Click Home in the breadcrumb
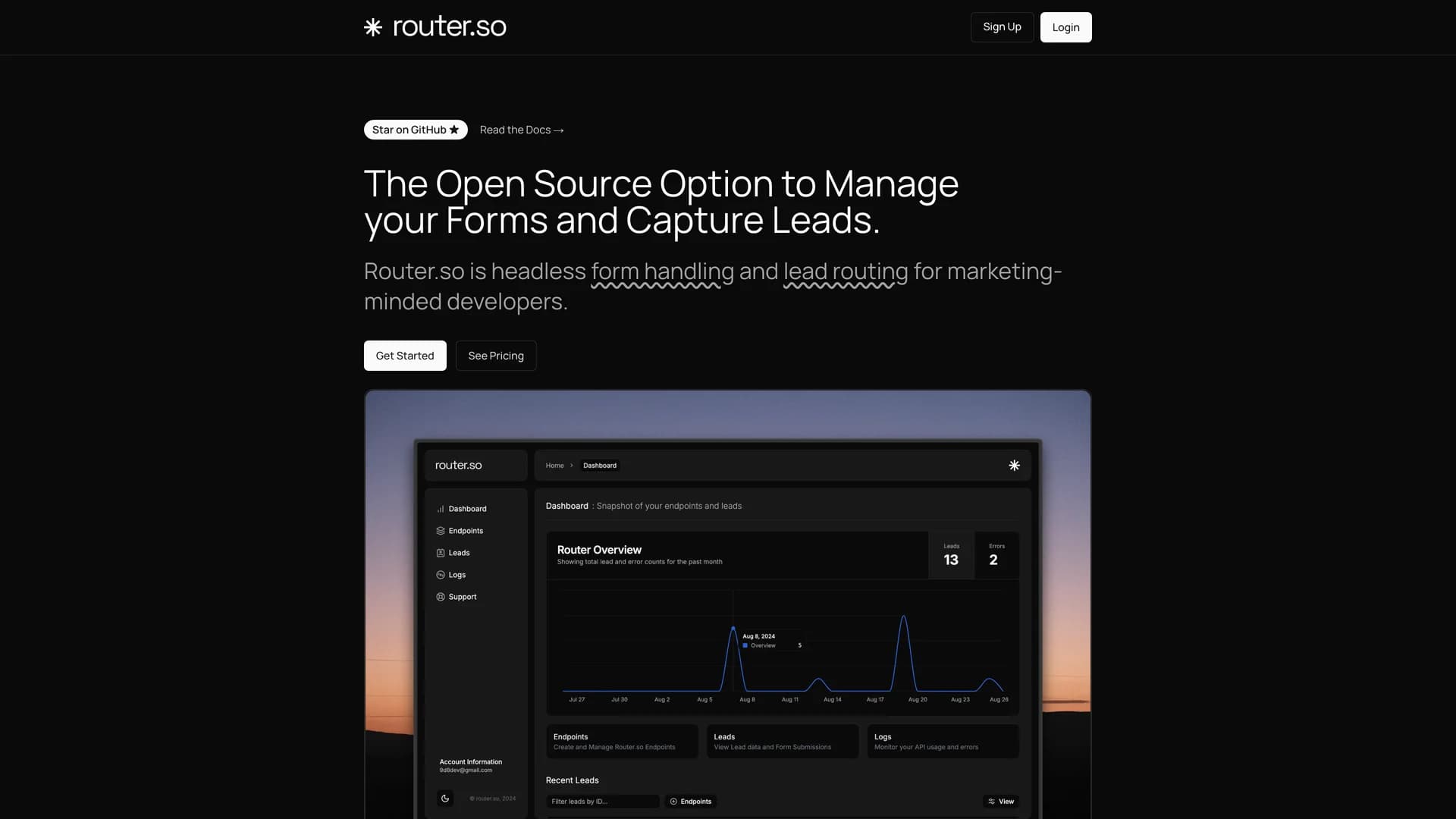Image resolution: width=1456 pixels, height=819 pixels. 554,466
